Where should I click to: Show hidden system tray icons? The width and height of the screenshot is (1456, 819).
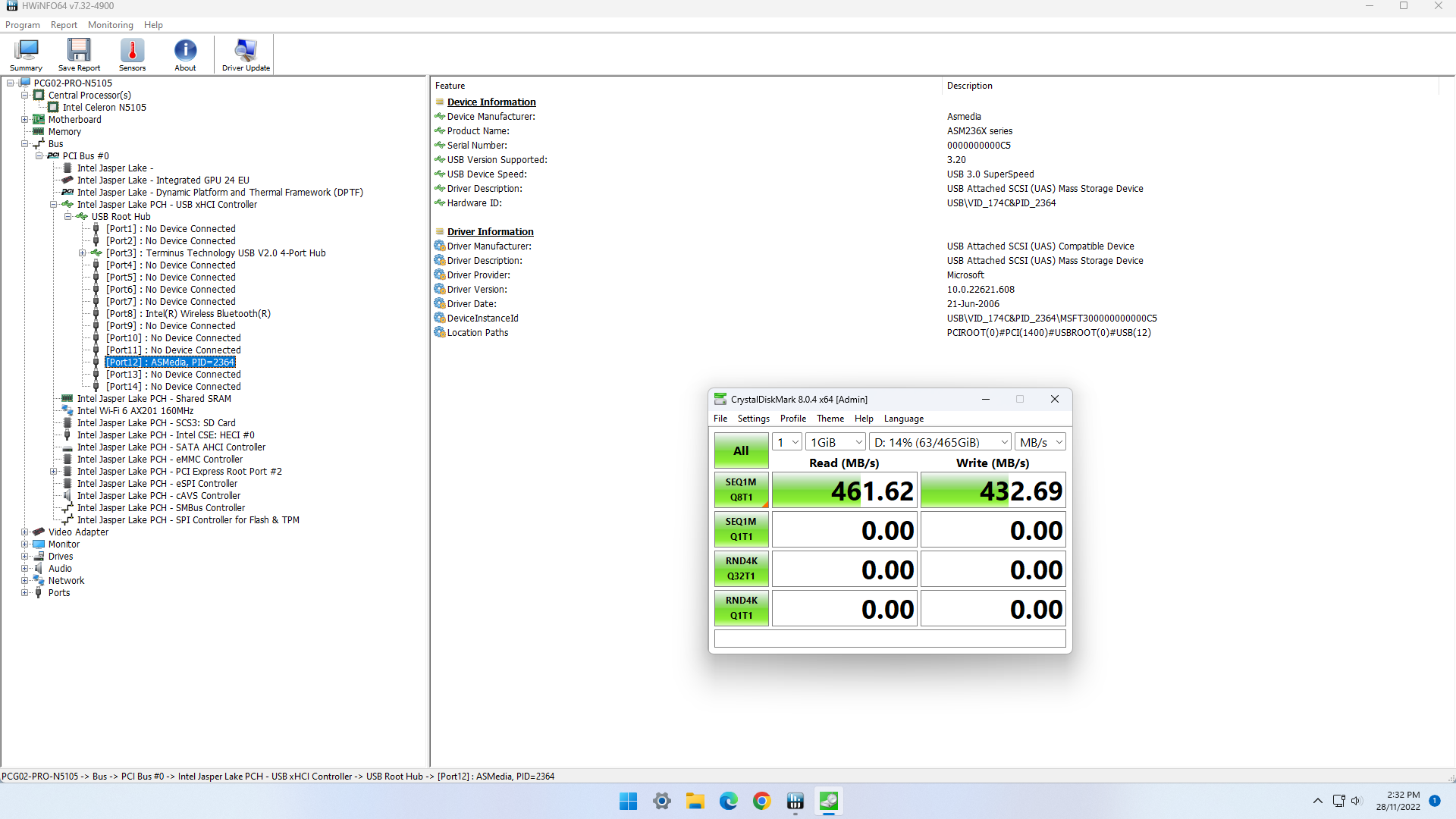point(1318,801)
